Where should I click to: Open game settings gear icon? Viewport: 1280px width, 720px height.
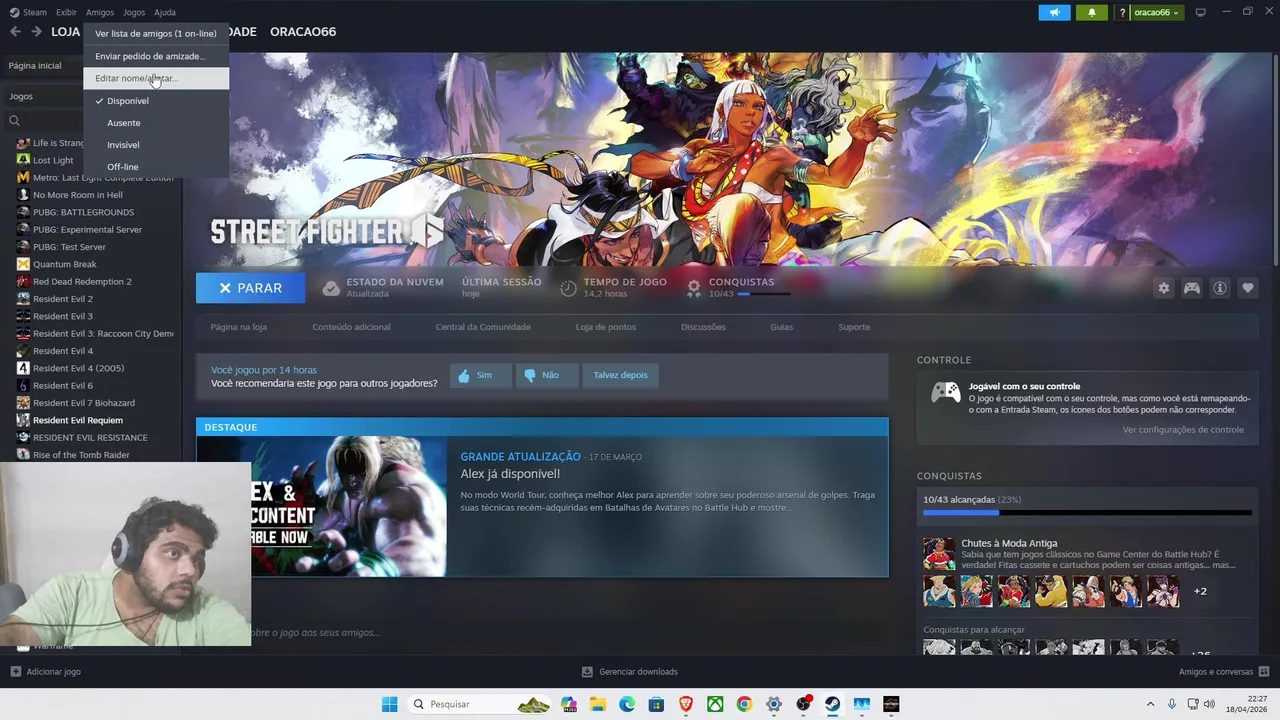click(x=1163, y=288)
